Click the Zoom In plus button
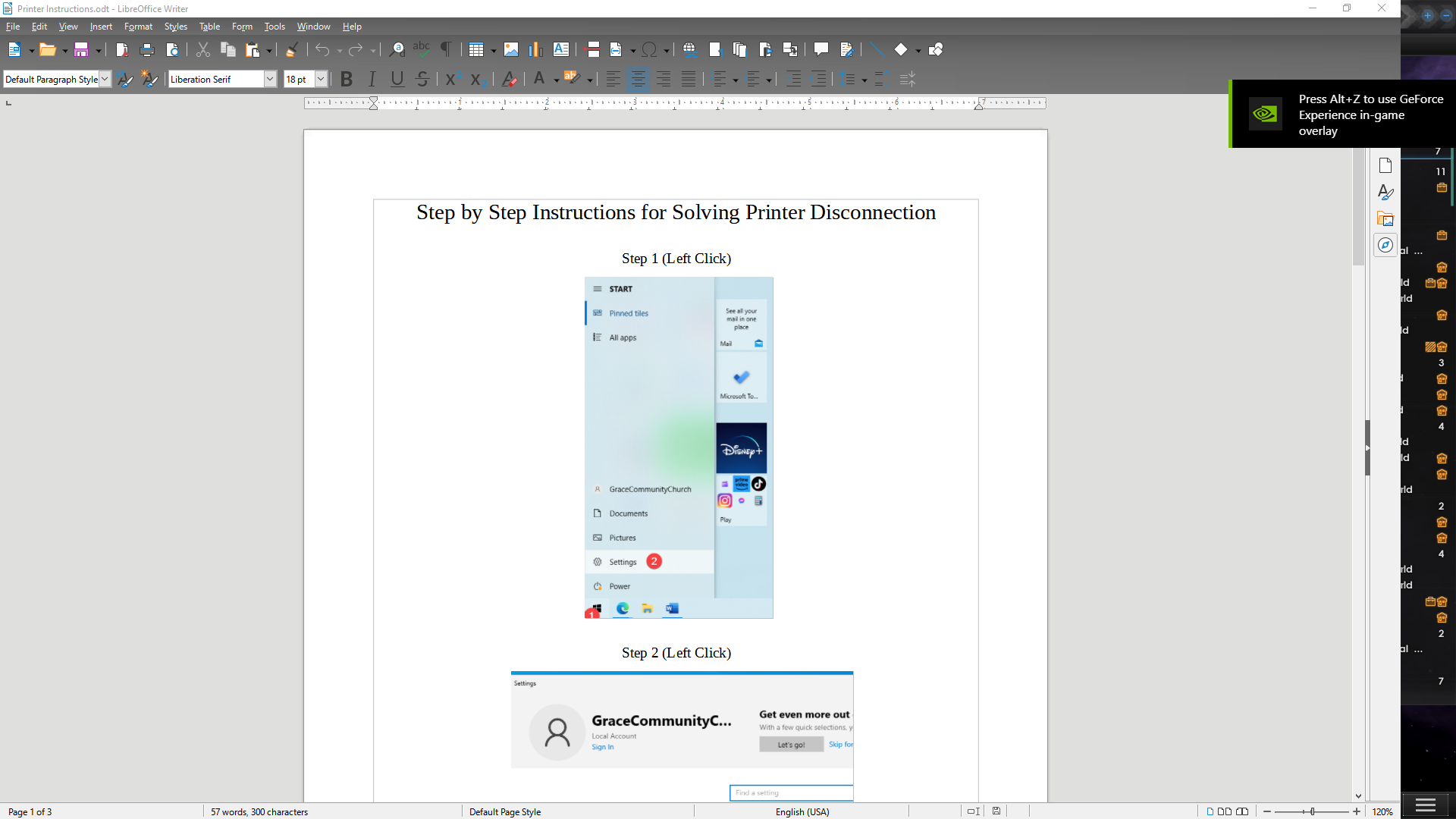The height and width of the screenshot is (819, 1456). point(1357,811)
